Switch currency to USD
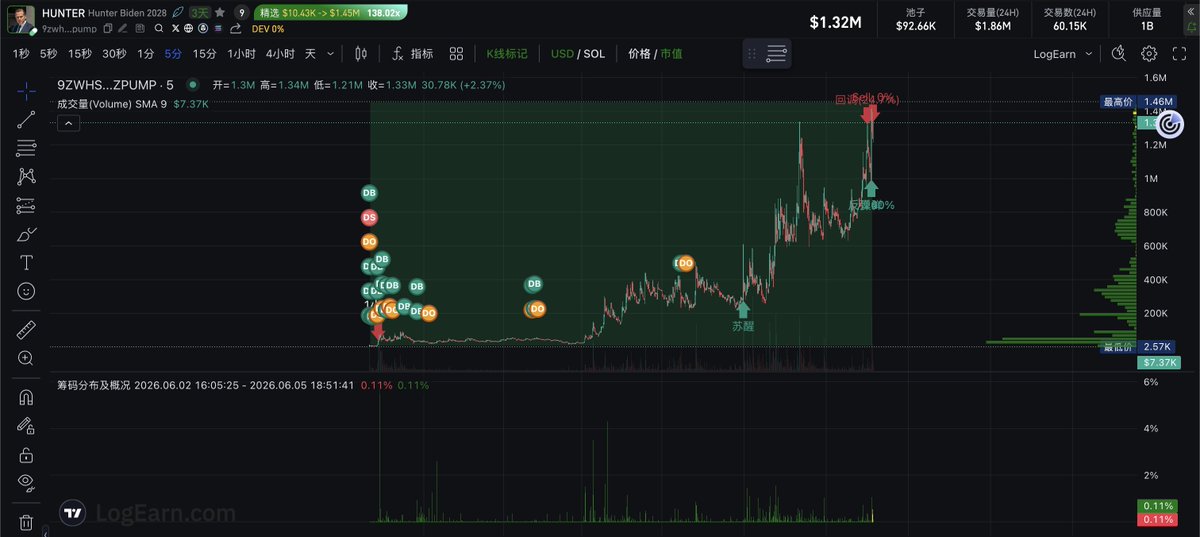Image resolution: width=1200 pixels, height=537 pixels. (x=562, y=54)
